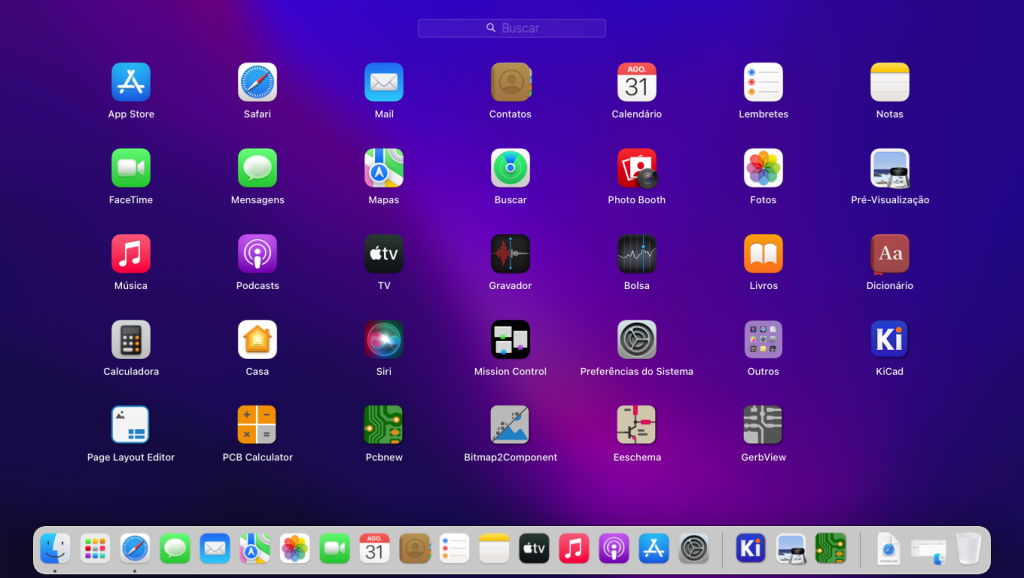Open Preferências do Sistema from the Launchpad grid
1024x578 pixels.
637,340
